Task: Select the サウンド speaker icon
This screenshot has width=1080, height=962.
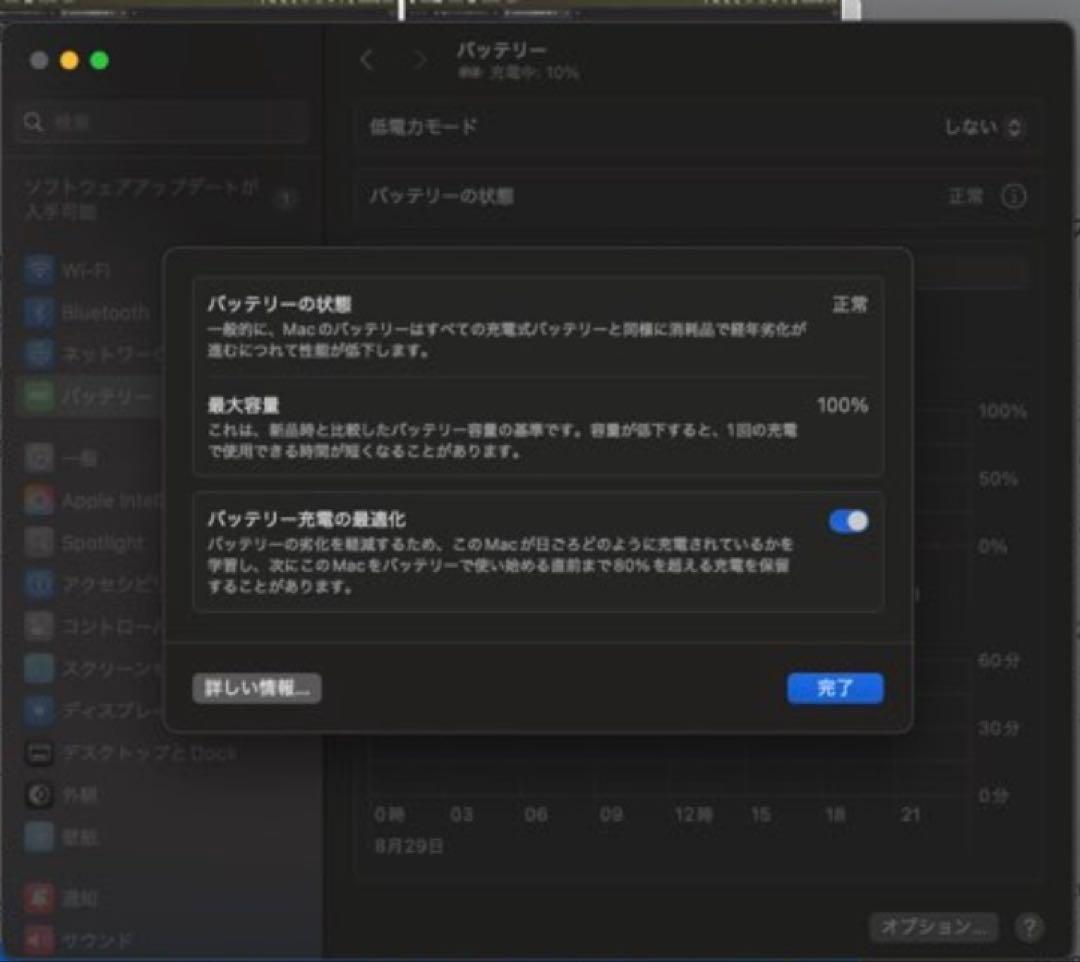Action: coord(40,940)
